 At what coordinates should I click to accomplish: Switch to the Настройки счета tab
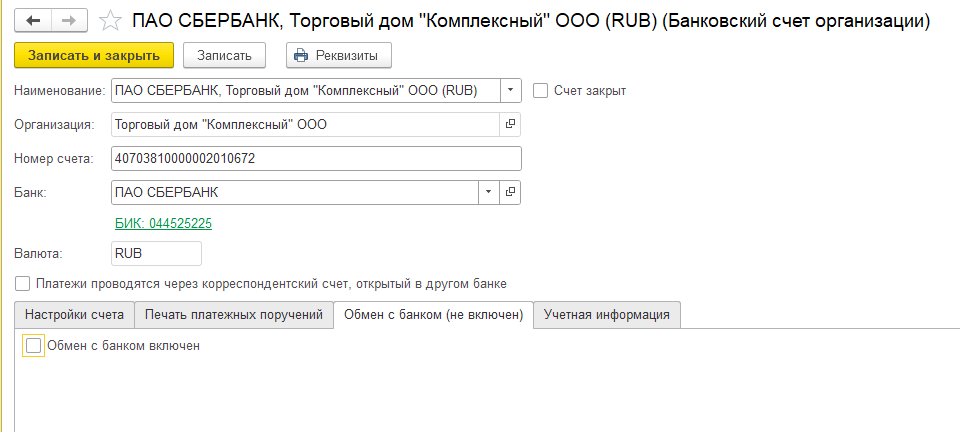coord(74,315)
